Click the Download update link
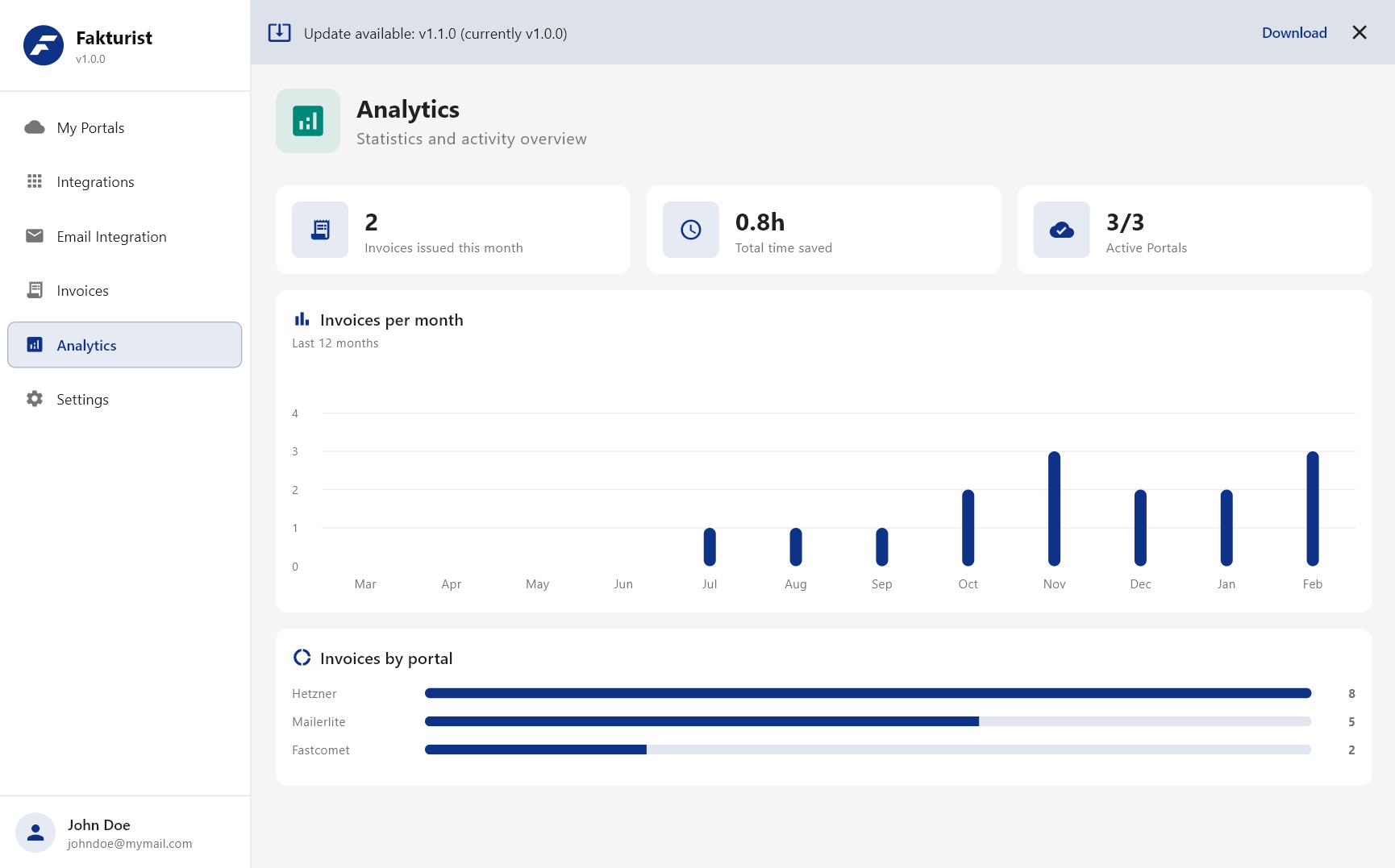Viewport: 1395px width, 868px height. [x=1293, y=33]
